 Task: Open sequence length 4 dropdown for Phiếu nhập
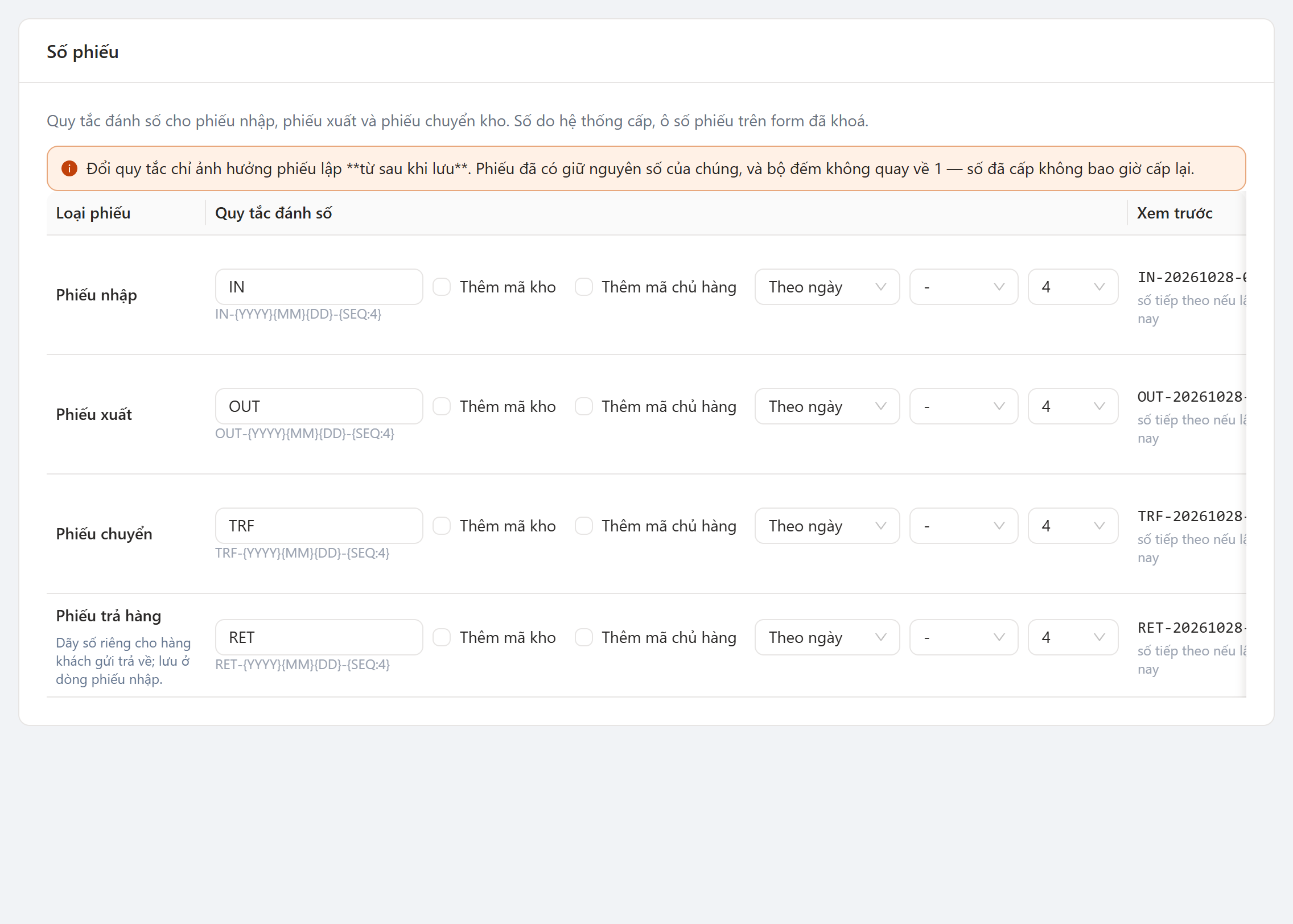[x=1073, y=287]
